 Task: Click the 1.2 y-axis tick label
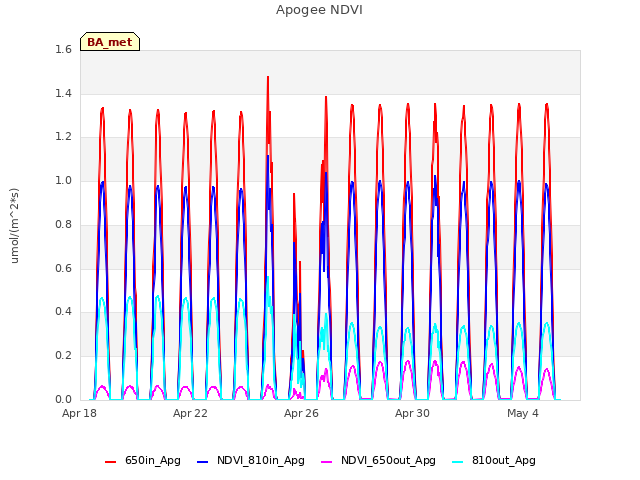[63, 137]
